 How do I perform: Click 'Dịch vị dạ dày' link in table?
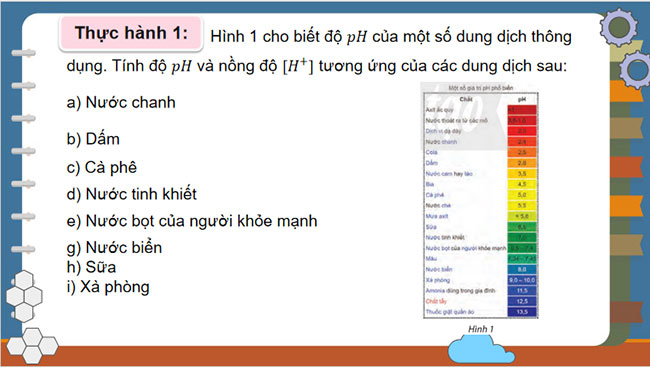443,131
